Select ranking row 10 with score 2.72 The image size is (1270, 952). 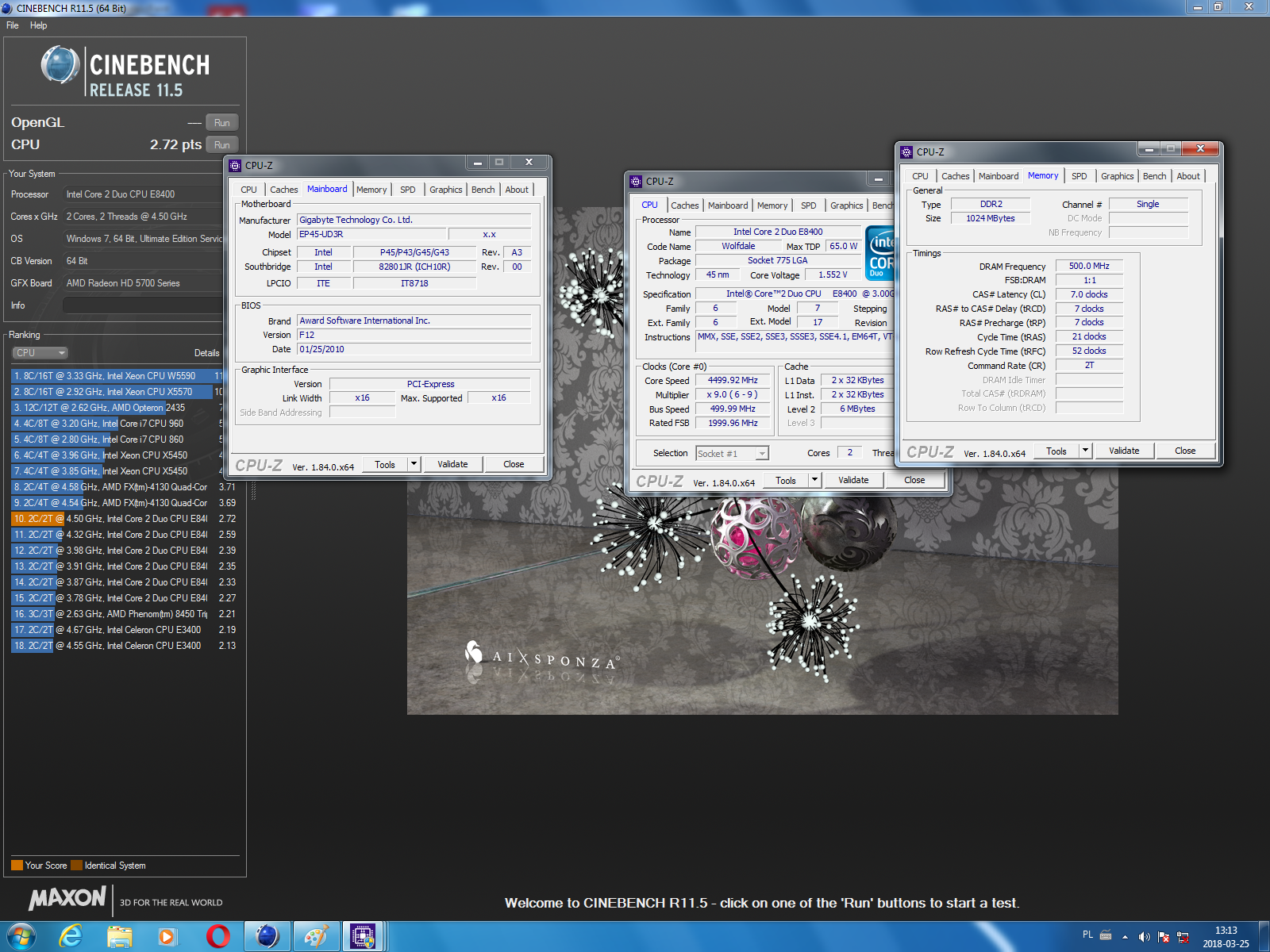tap(125, 519)
